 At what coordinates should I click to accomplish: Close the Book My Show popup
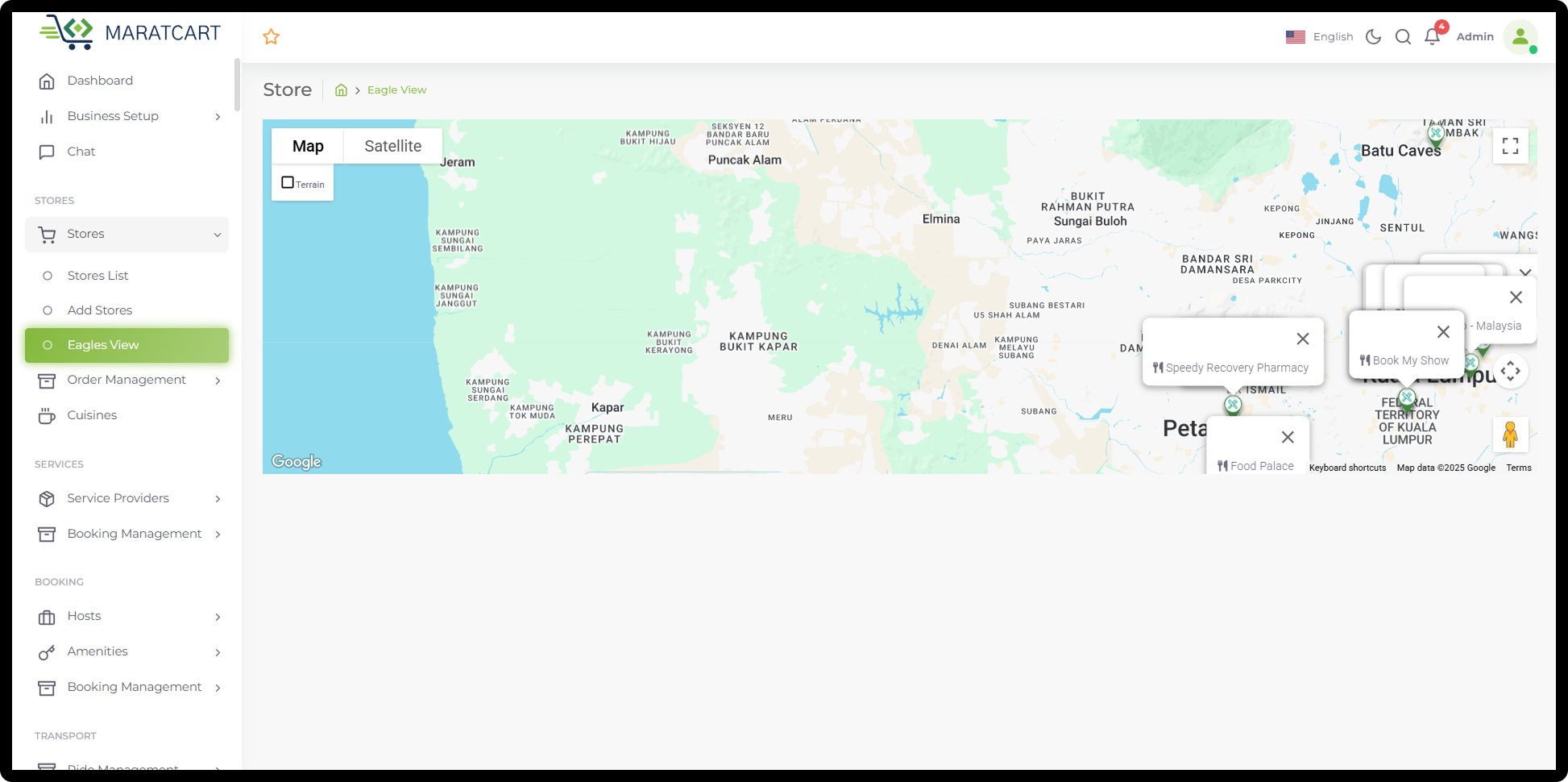coord(1444,331)
